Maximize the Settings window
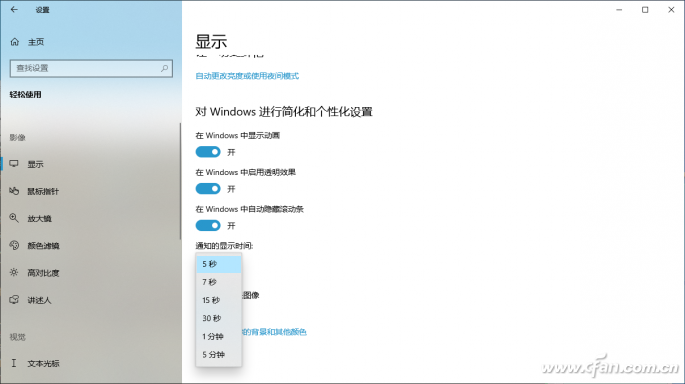The width and height of the screenshot is (685, 384). click(x=645, y=10)
